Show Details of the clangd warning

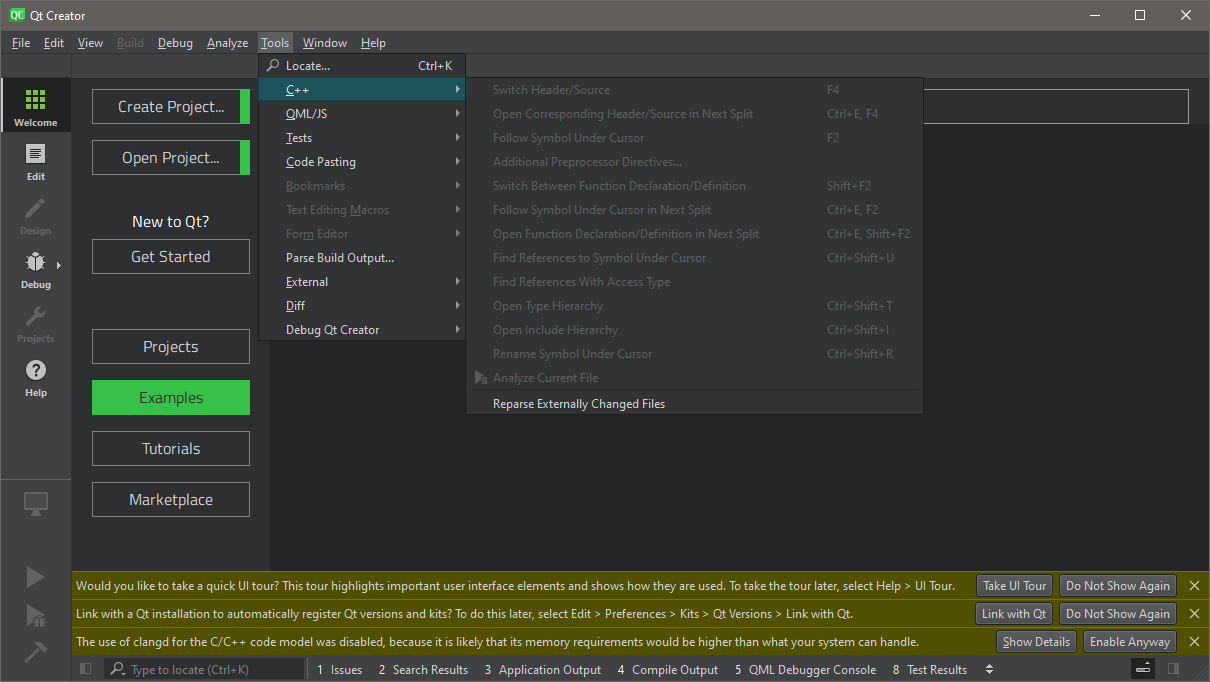point(1036,642)
